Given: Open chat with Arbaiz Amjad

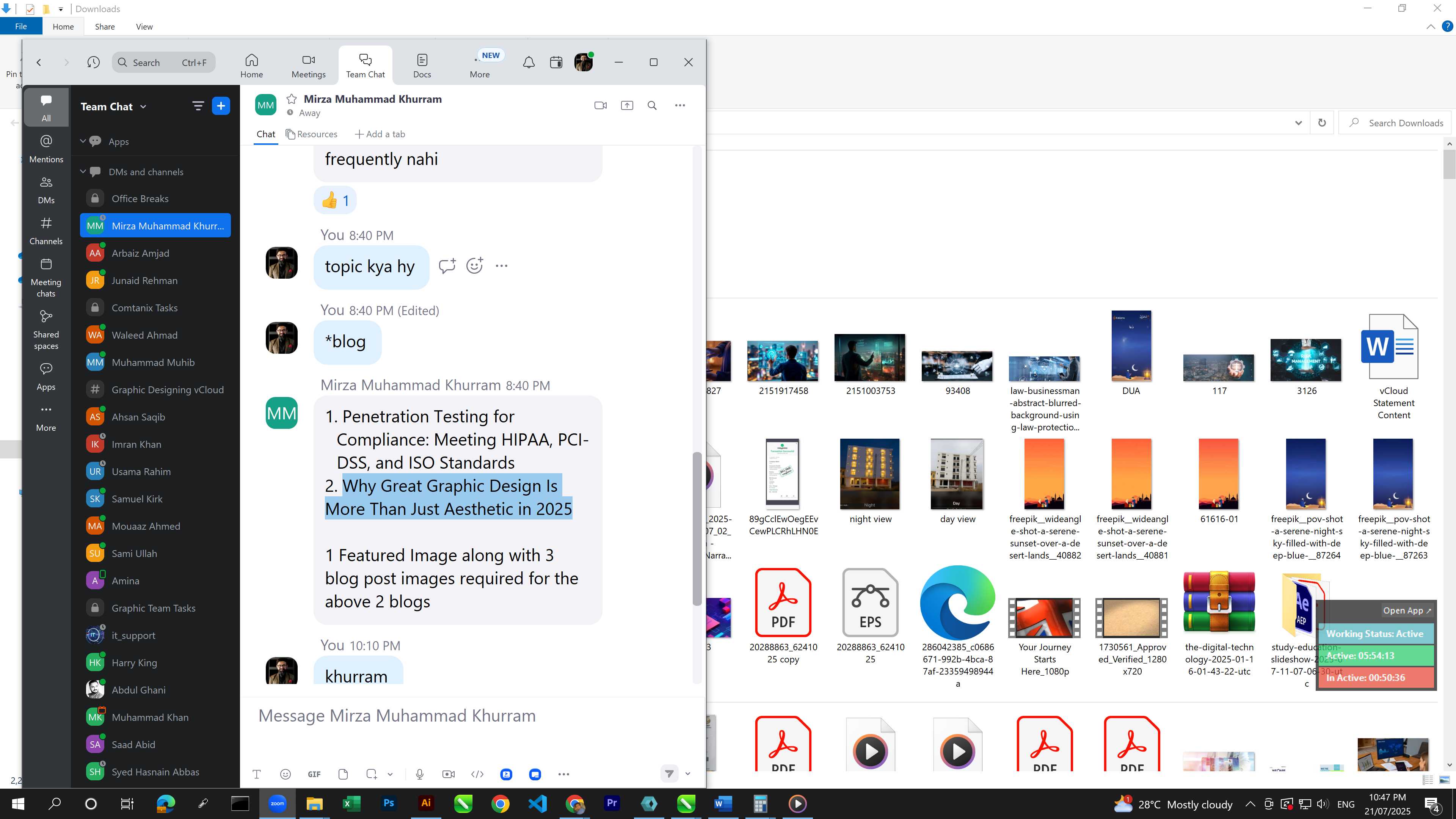Looking at the screenshot, I should pyautogui.click(x=155, y=253).
